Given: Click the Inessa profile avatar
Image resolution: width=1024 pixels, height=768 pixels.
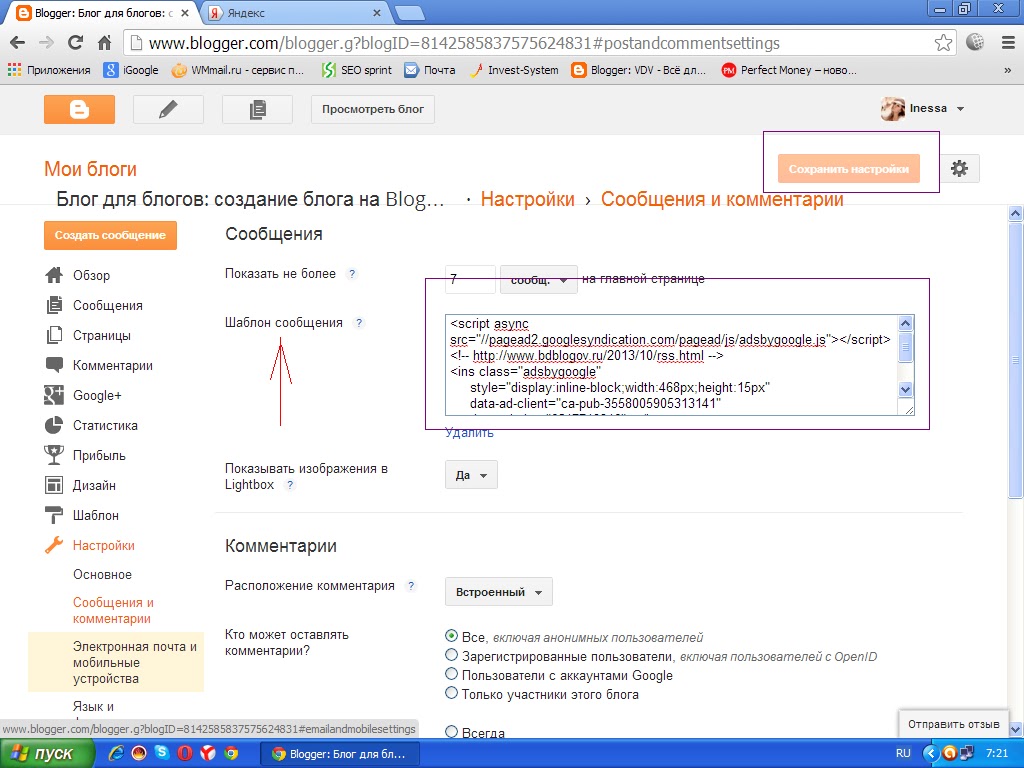Looking at the screenshot, I should tap(893, 109).
